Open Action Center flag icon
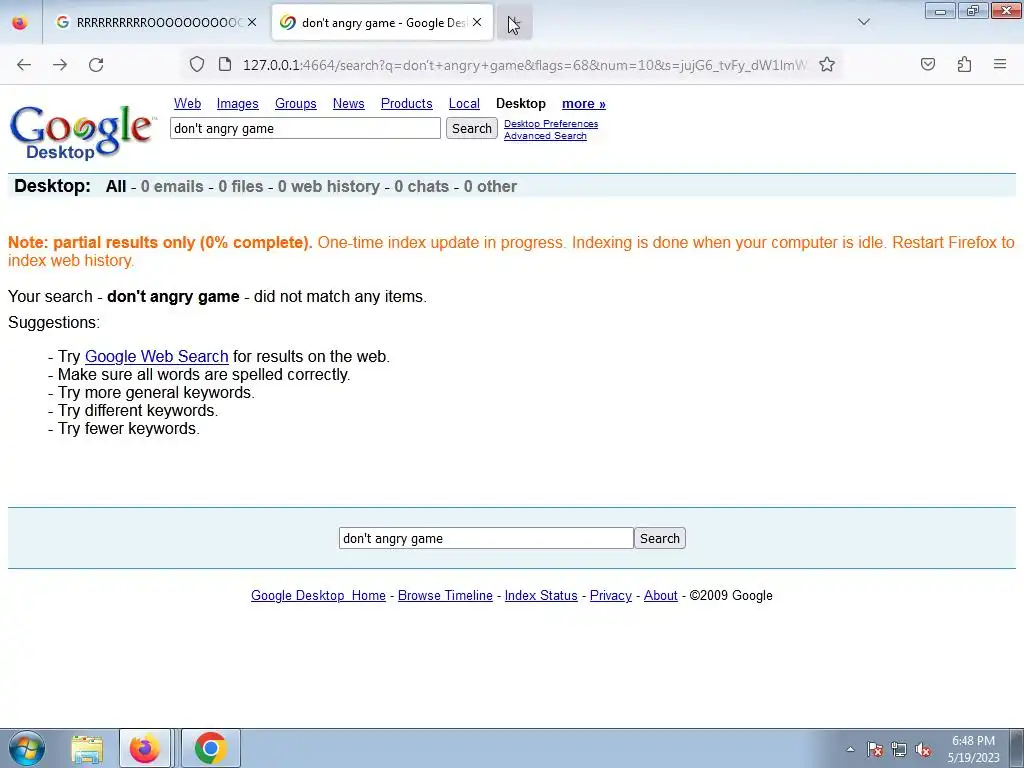 pos(875,749)
